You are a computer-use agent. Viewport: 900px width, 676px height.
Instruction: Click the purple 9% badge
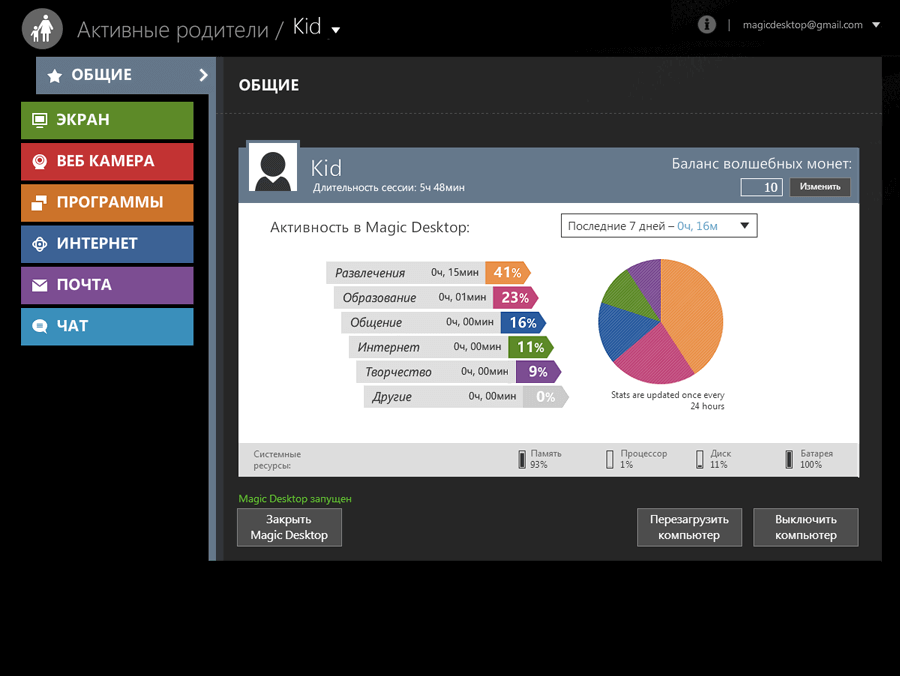[537, 371]
